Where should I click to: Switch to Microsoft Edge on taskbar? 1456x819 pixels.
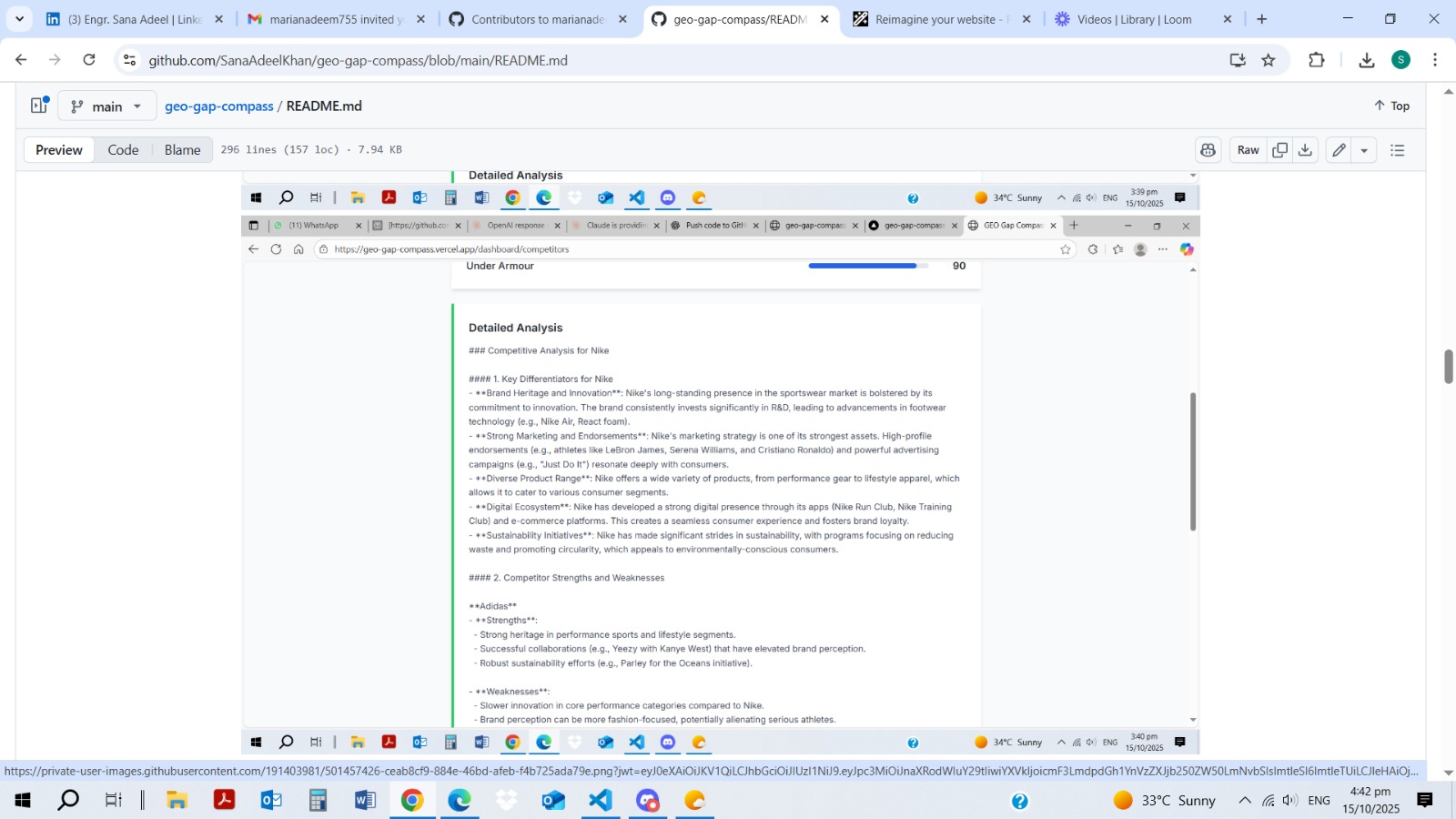(x=460, y=801)
